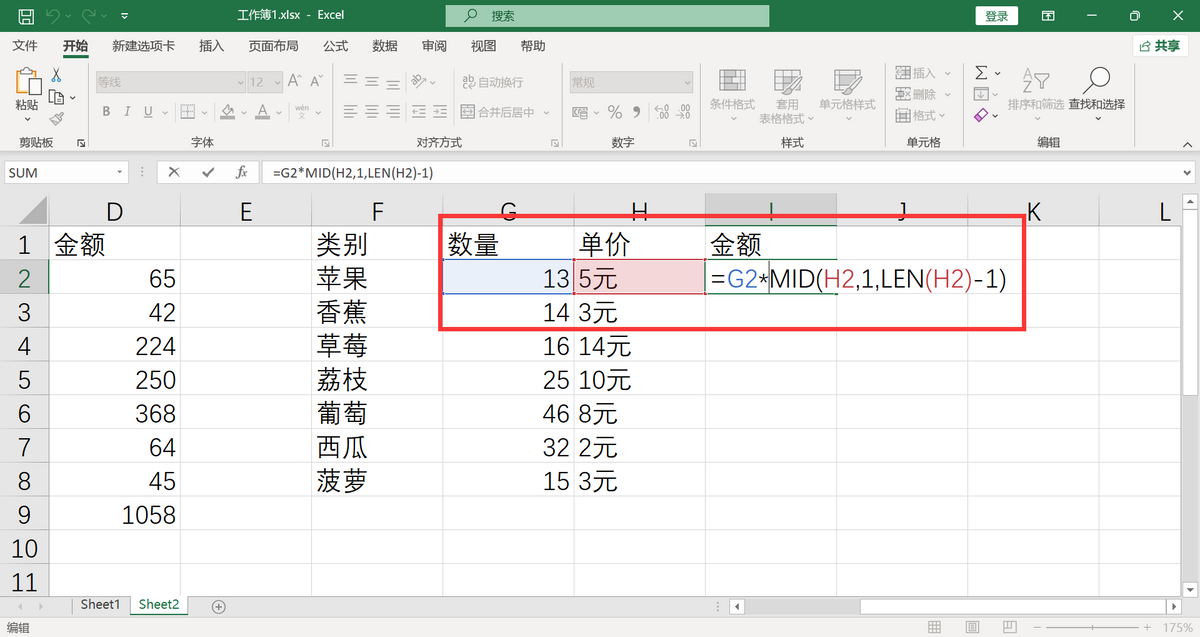The width and height of the screenshot is (1200, 637).
Task: Click in the 搜索 search box
Action: 608,16
